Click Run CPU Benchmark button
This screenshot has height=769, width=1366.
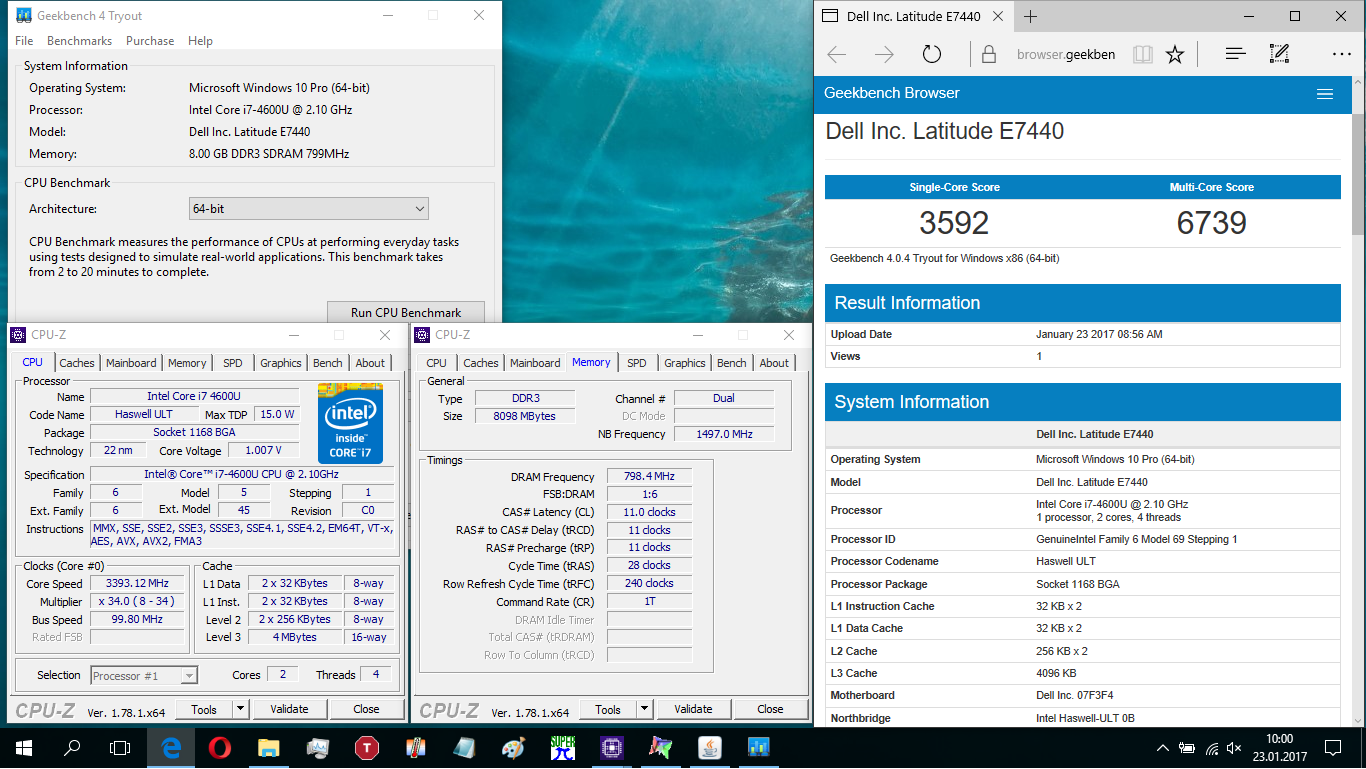pos(406,312)
